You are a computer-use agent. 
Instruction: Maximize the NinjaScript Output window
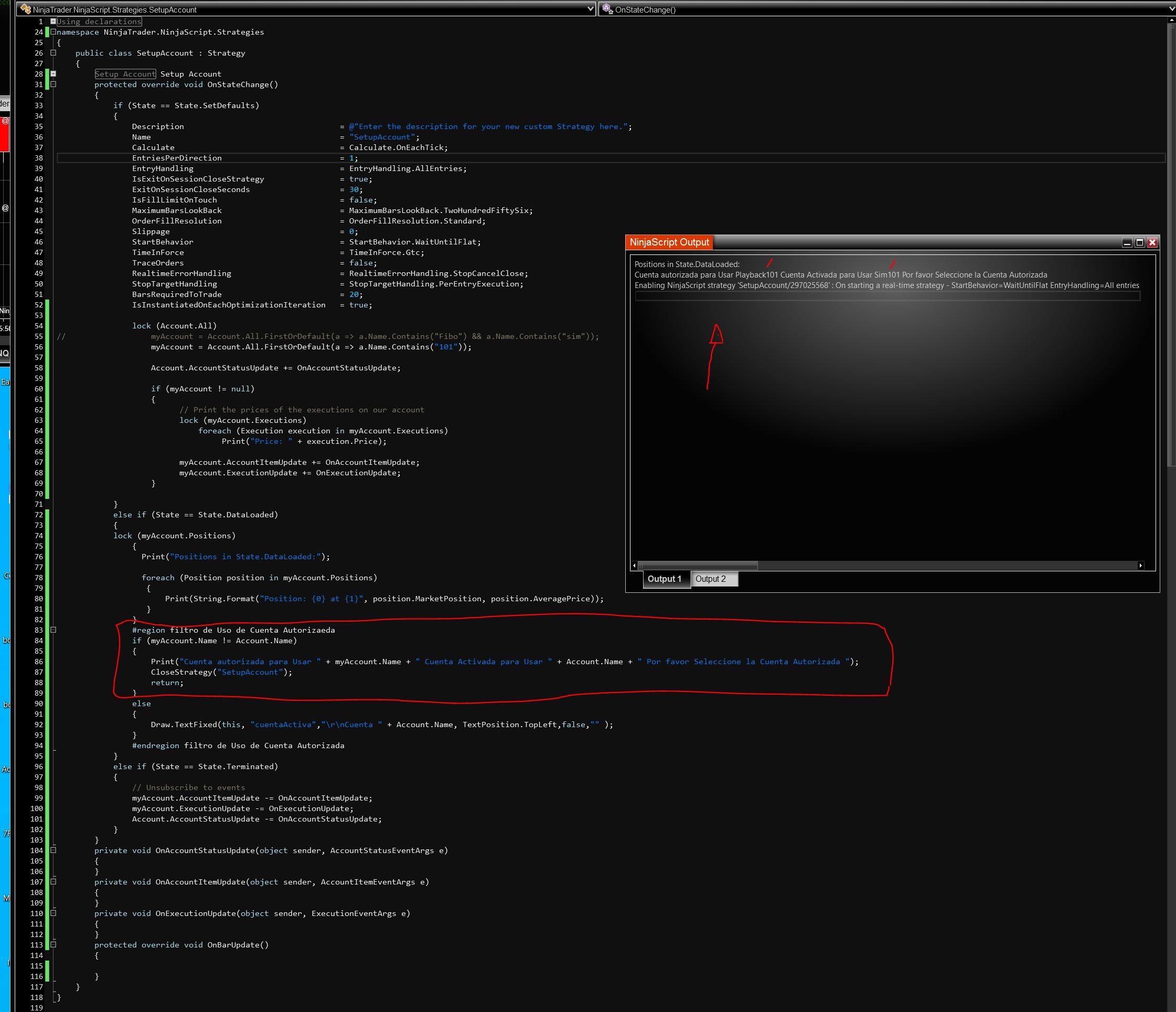point(1140,243)
